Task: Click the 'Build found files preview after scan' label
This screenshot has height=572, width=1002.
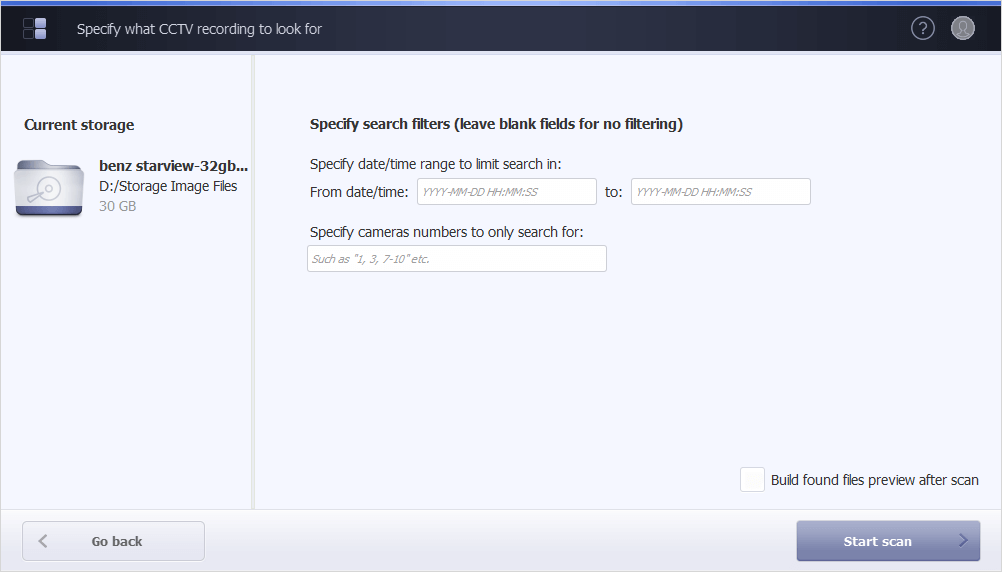Action: (874, 480)
